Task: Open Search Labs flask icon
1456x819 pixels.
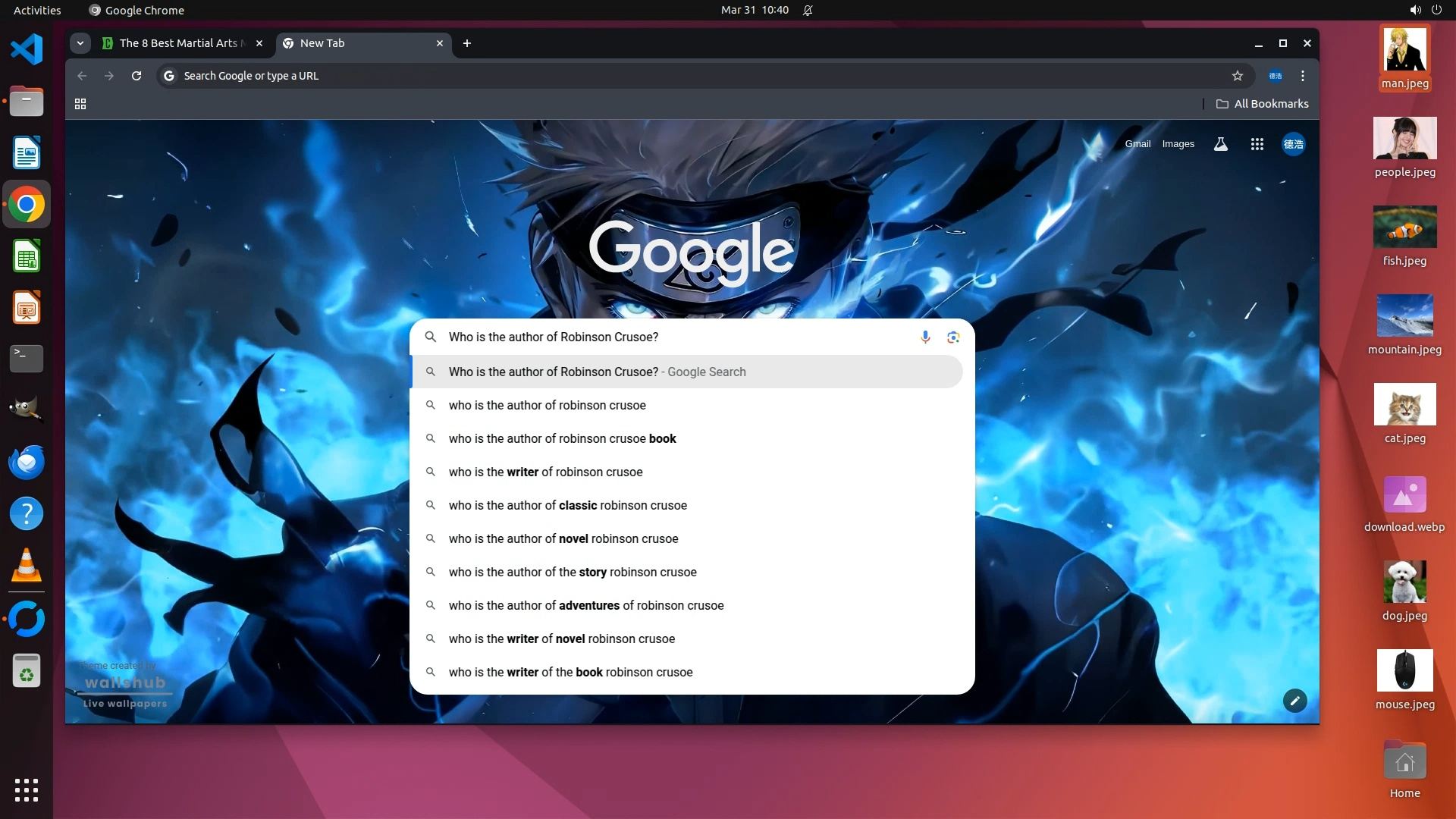Action: click(1220, 144)
